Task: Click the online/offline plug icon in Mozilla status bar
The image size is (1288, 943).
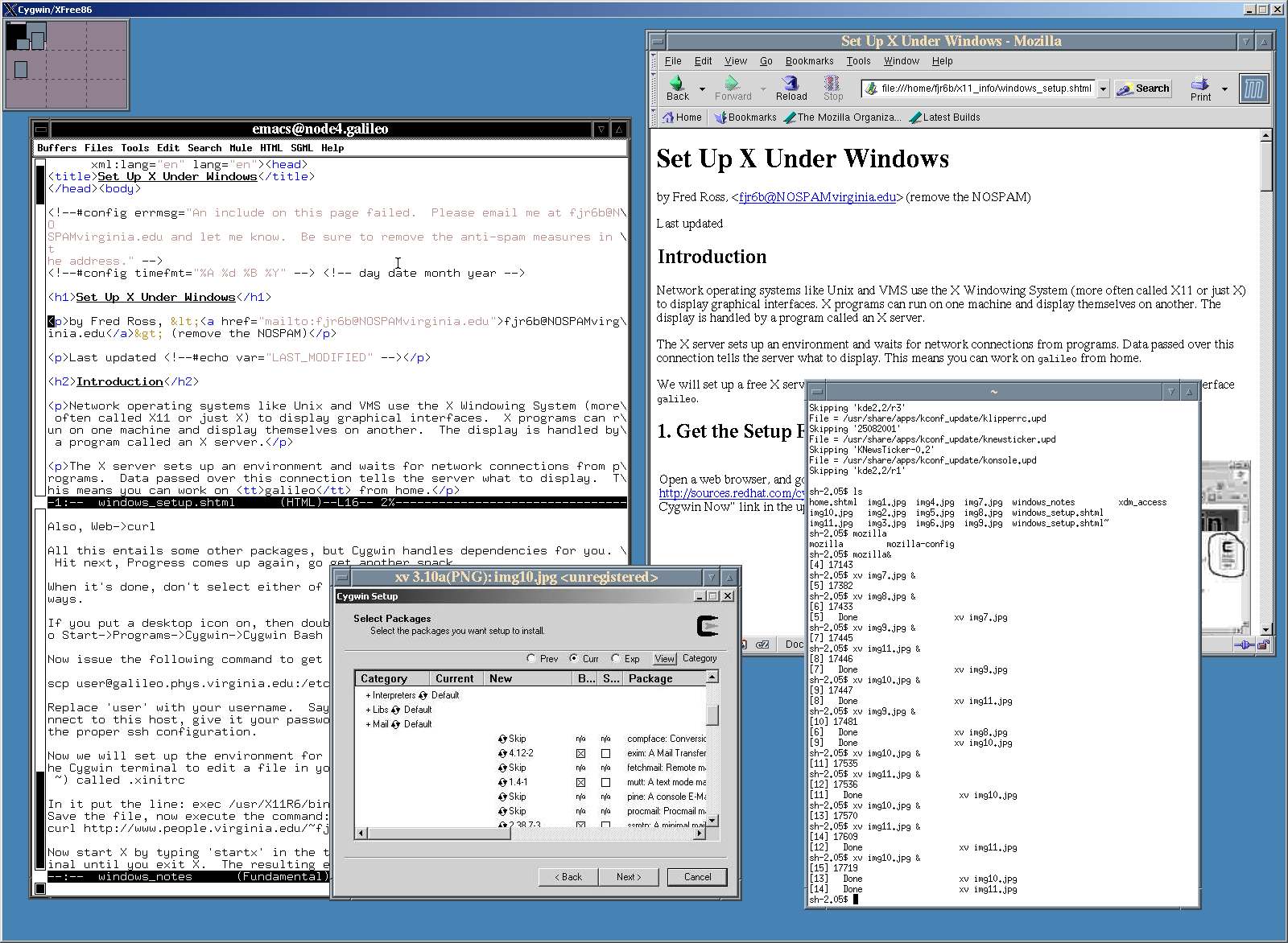Action: point(1245,644)
